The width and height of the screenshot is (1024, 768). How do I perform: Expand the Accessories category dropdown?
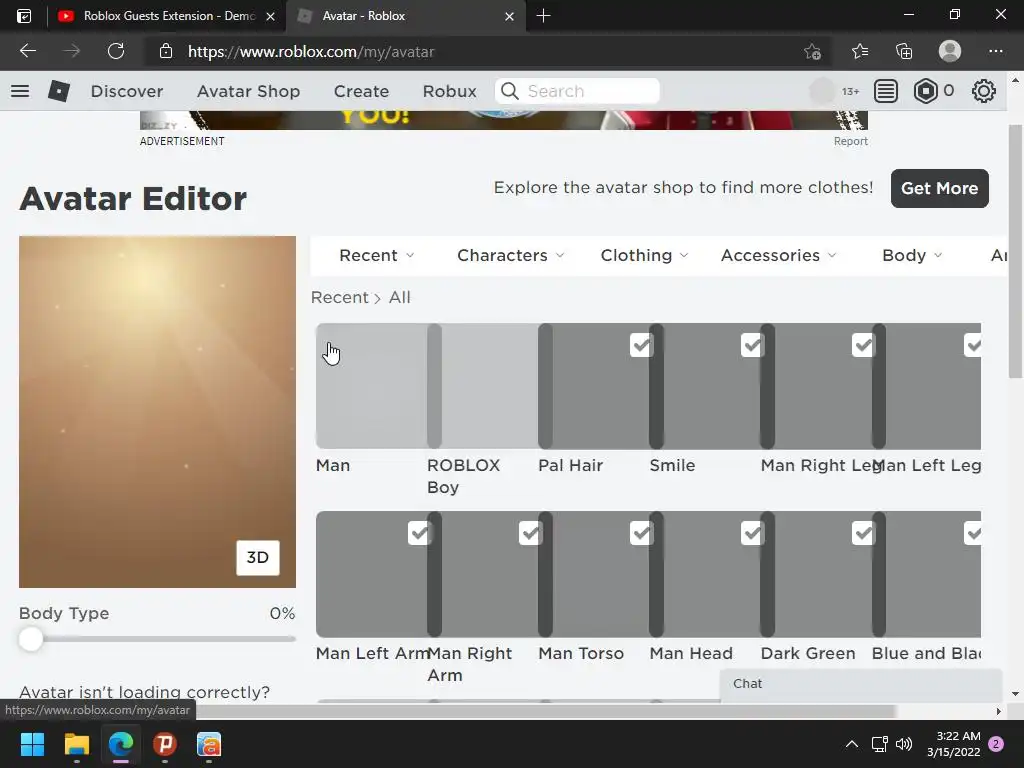778,255
